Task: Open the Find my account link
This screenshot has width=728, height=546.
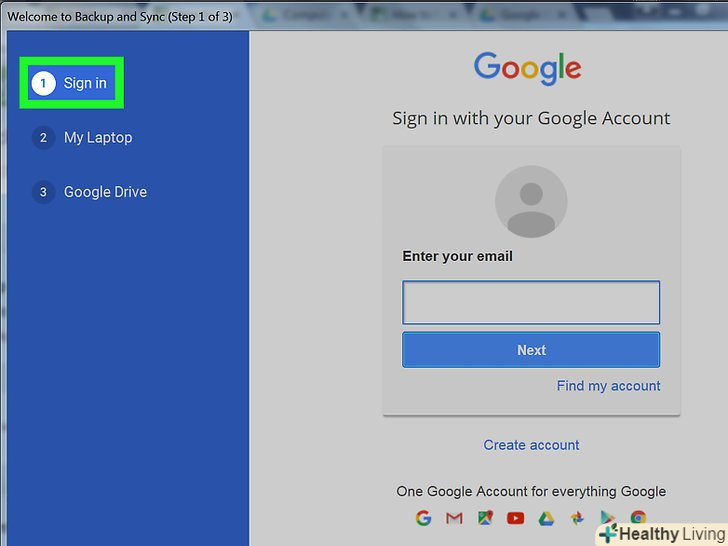Action: click(x=608, y=386)
